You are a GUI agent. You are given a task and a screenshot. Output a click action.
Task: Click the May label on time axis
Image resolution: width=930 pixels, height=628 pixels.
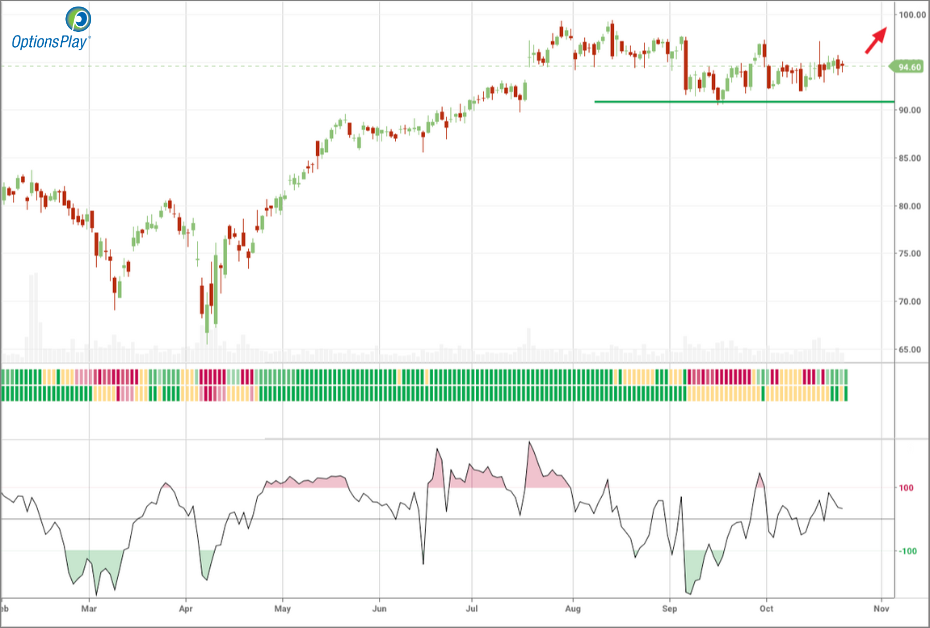click(283, 607)
